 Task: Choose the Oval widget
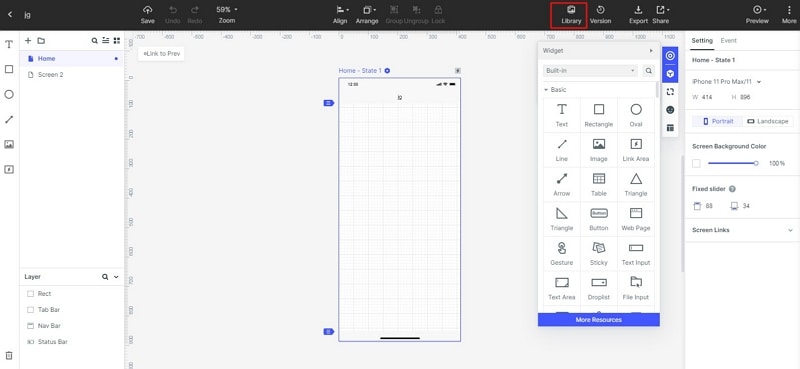636,115
